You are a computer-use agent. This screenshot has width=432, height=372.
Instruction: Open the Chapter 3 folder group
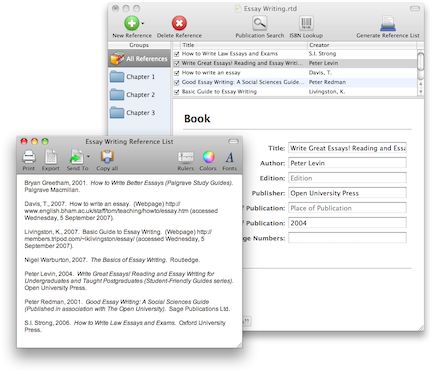click(139, 113)
